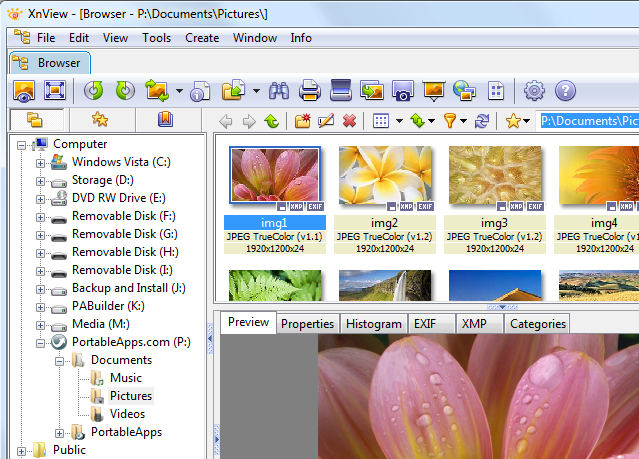Switch to the Properties tab

307,324
